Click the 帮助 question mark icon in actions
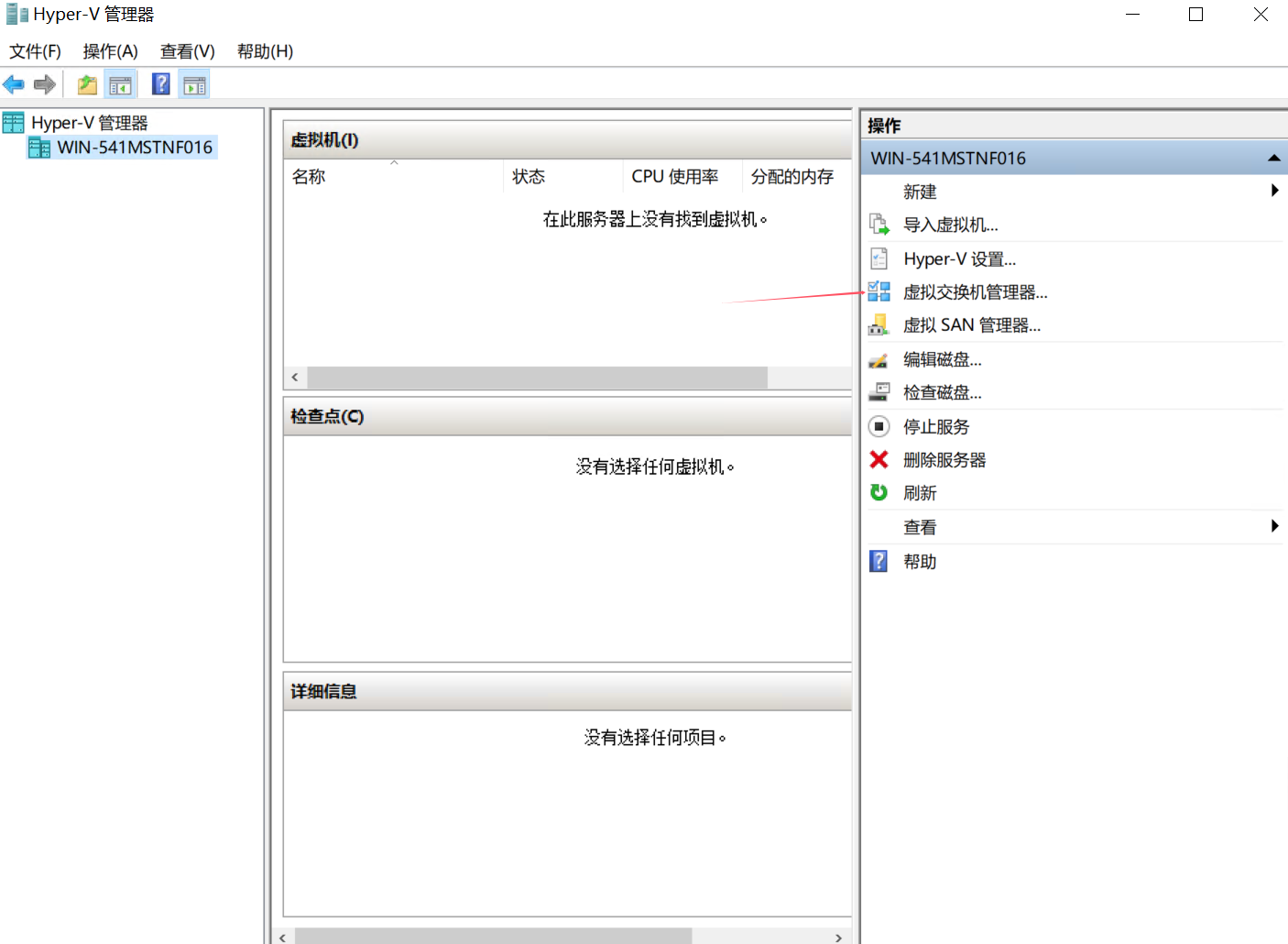This screenshot has width=1288, height=944. (879, 561)
